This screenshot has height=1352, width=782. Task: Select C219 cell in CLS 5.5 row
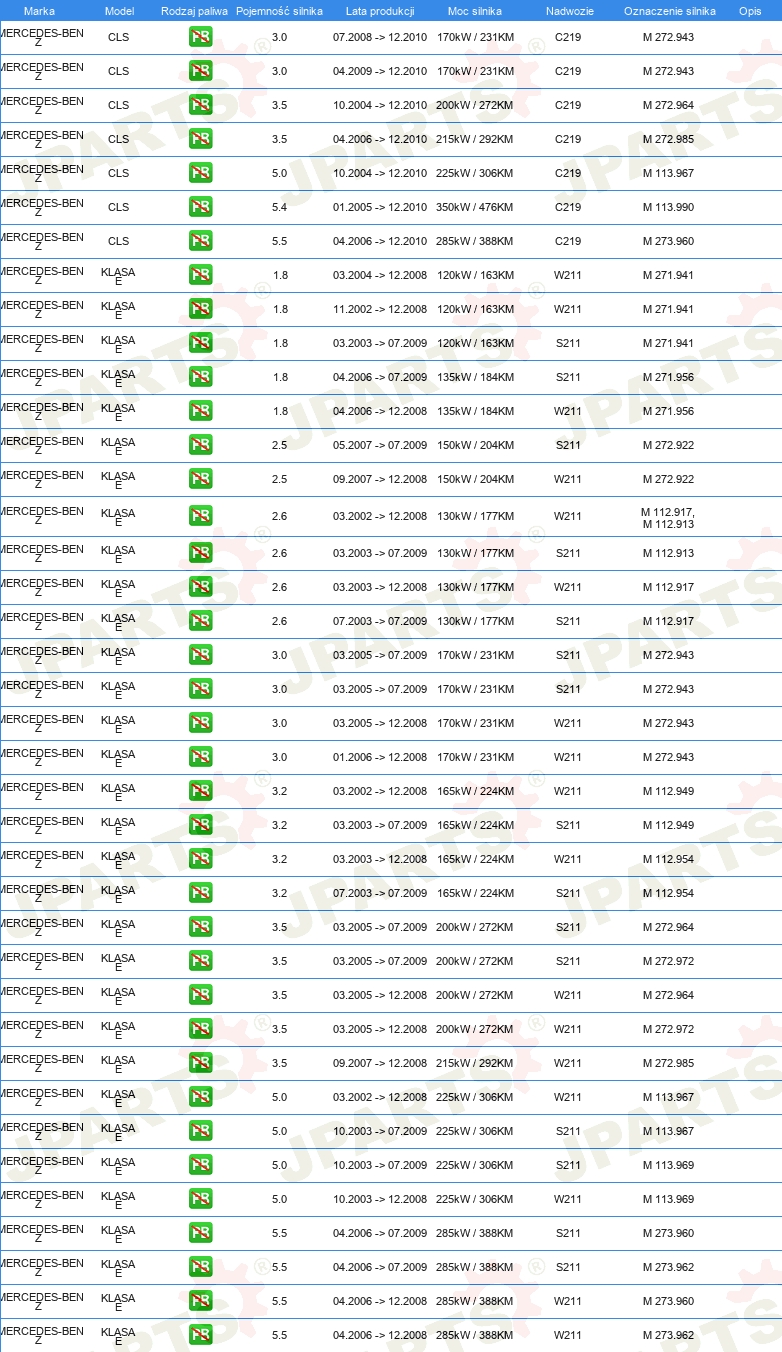568,241
